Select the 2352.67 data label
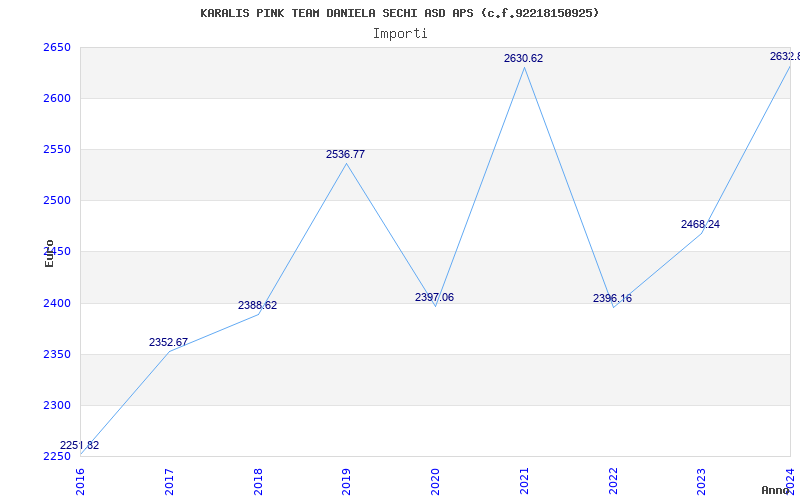800x500 pixels. pos(168,342)
